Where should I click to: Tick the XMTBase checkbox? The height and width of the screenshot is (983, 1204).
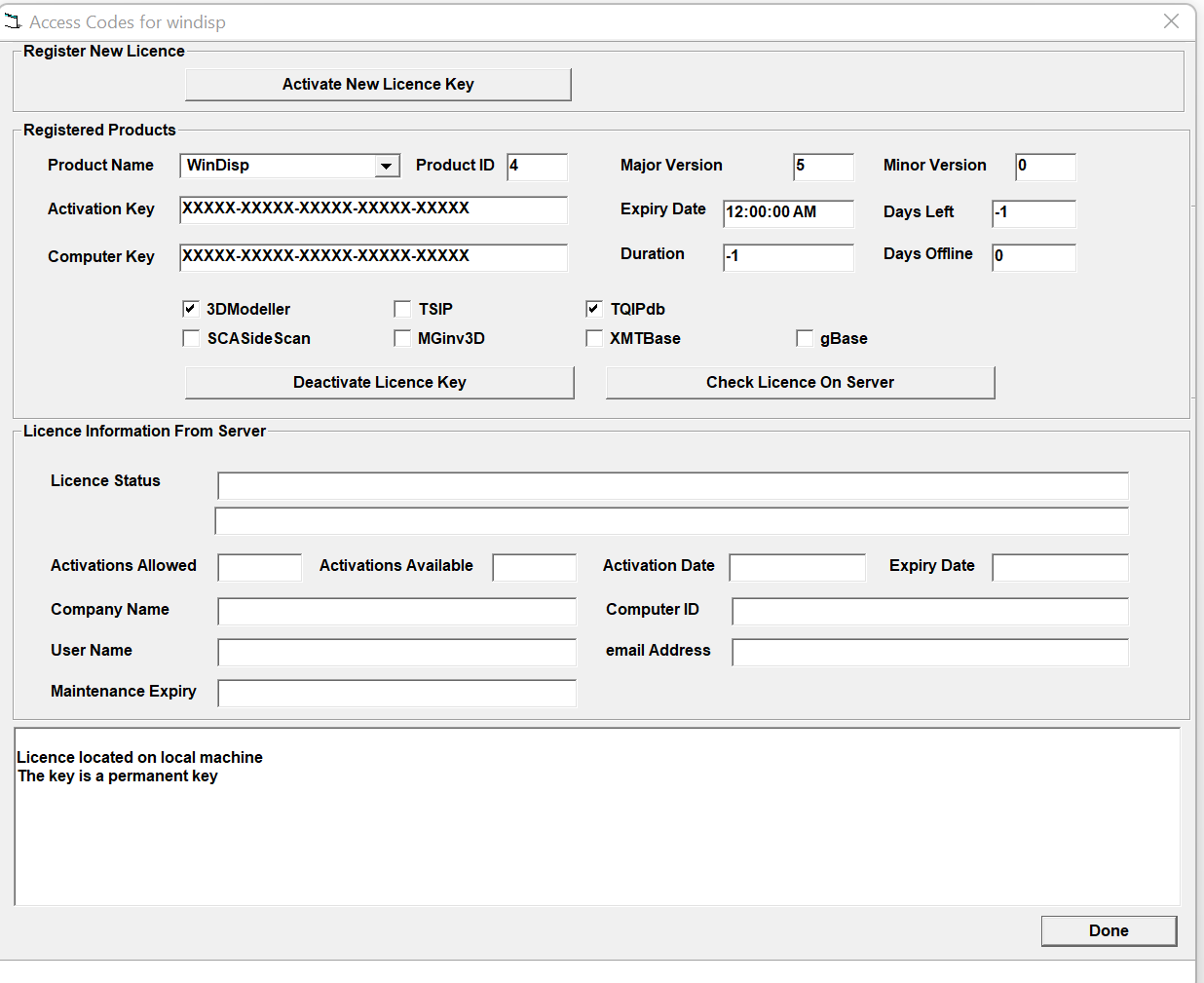coord(594,338)
